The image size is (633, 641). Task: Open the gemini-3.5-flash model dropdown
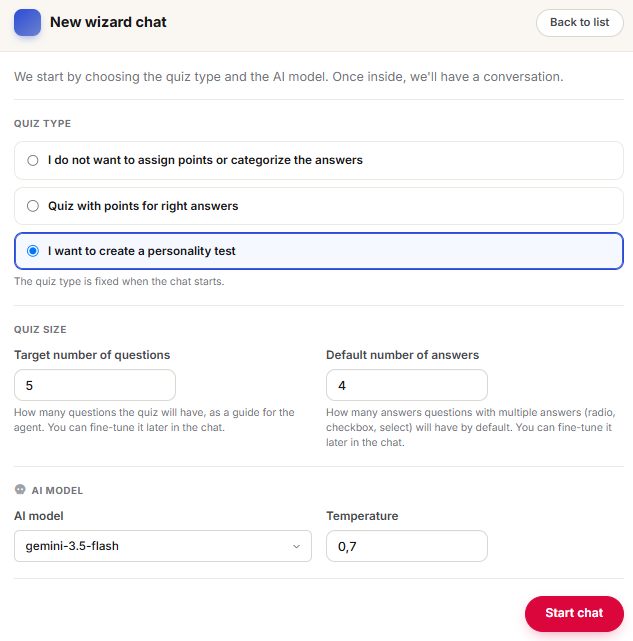(163, 546)
